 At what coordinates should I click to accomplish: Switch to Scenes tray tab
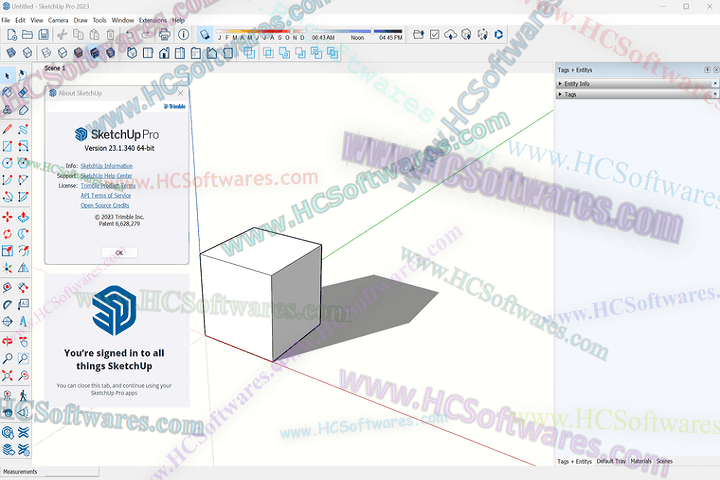(664, 461)
